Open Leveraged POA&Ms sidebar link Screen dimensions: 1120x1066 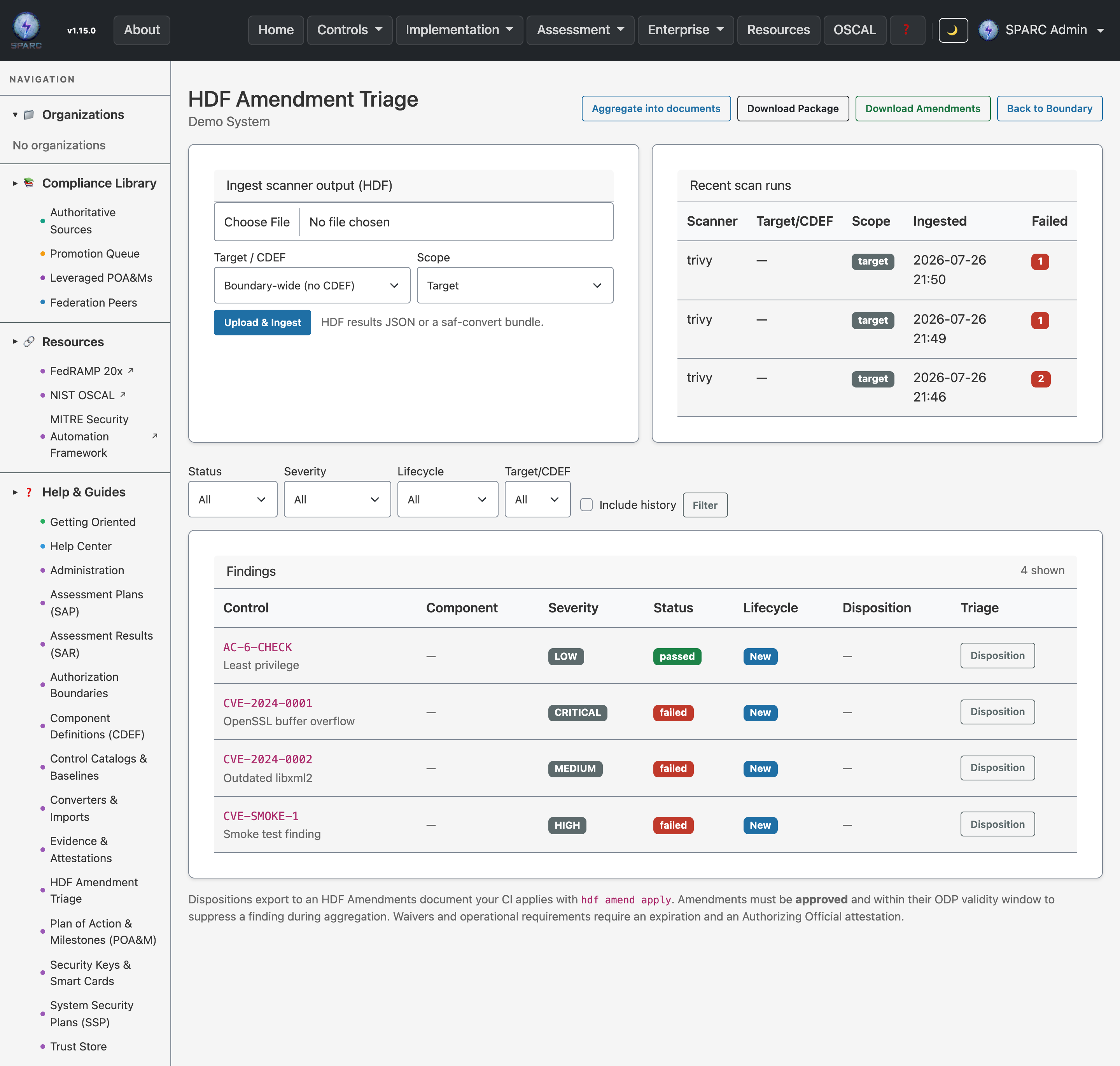pyautogui.click(x=101, y=278)
